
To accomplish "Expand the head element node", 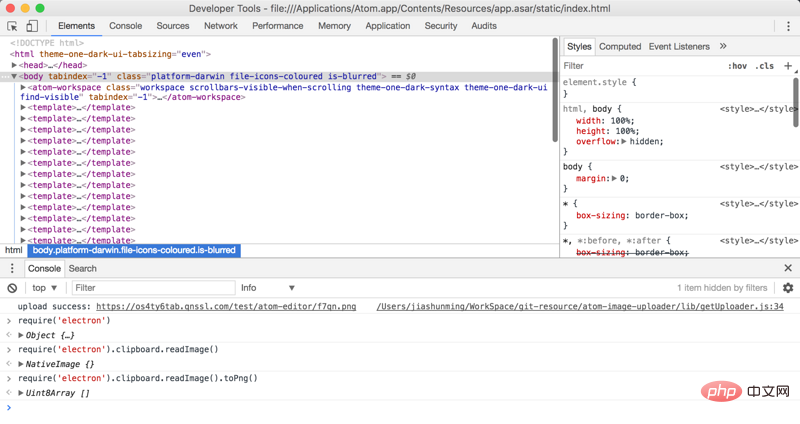I will click(x=14, y=65).
